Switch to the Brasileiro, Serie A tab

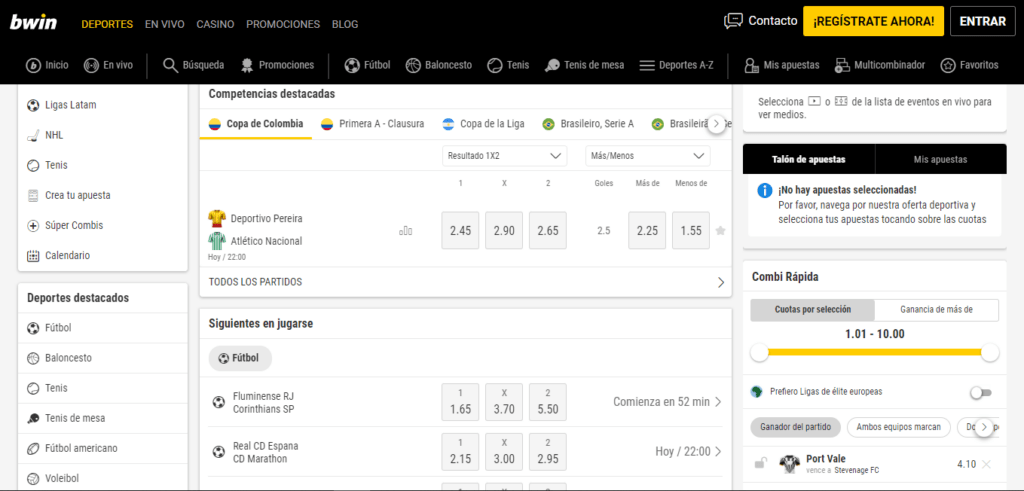point(588,124)
